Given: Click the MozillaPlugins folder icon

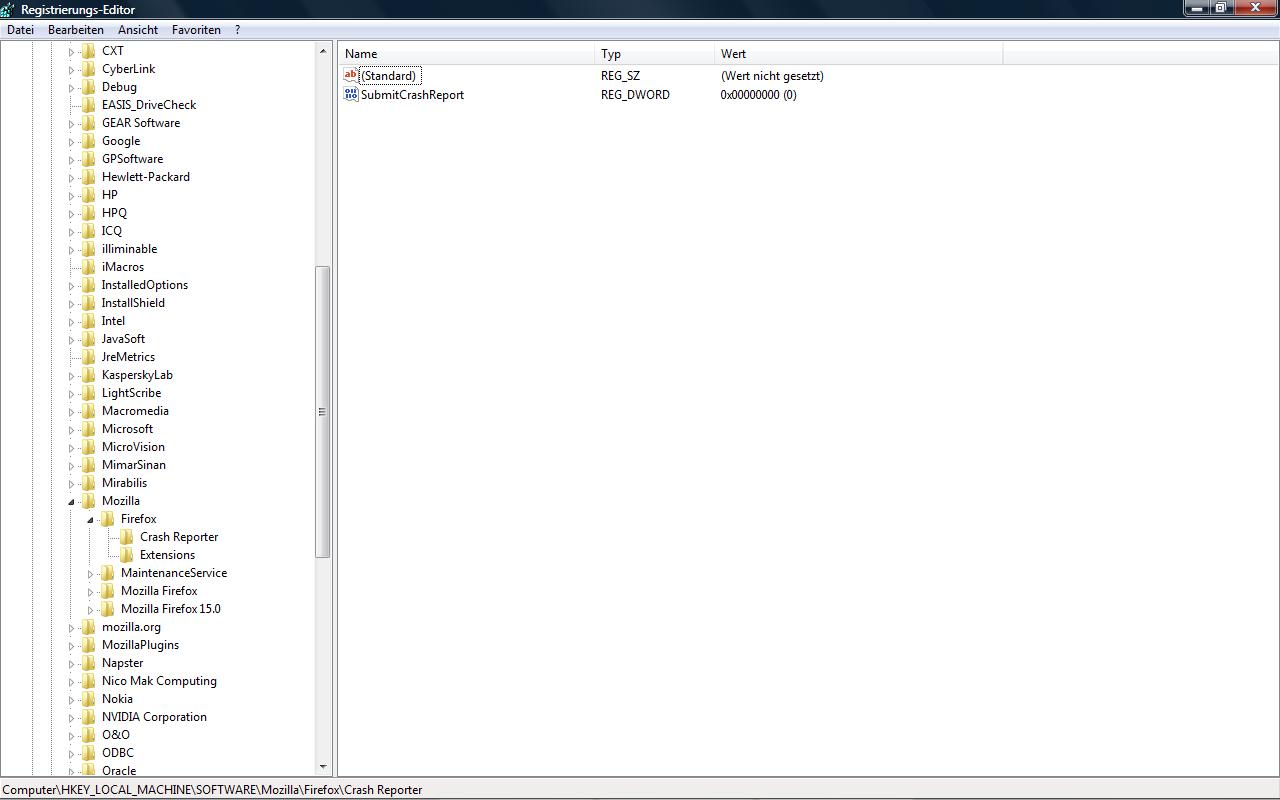Looking at the screenshot, I should coord(89,645).
